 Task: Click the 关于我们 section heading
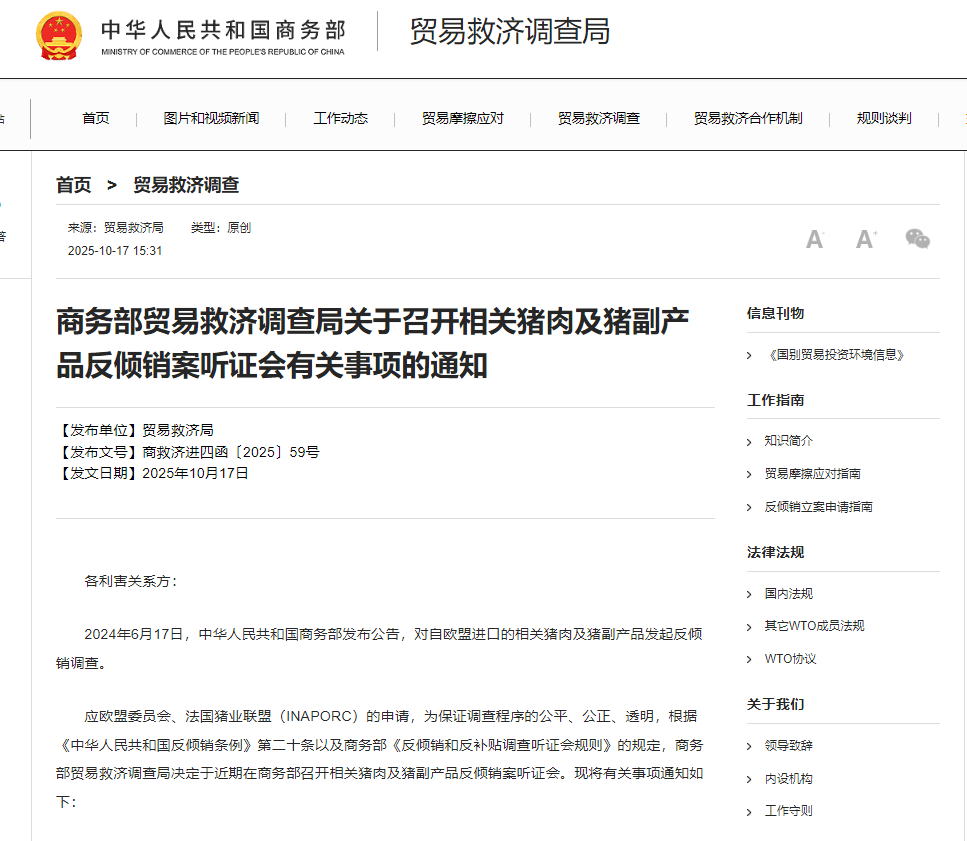point(775,704)
